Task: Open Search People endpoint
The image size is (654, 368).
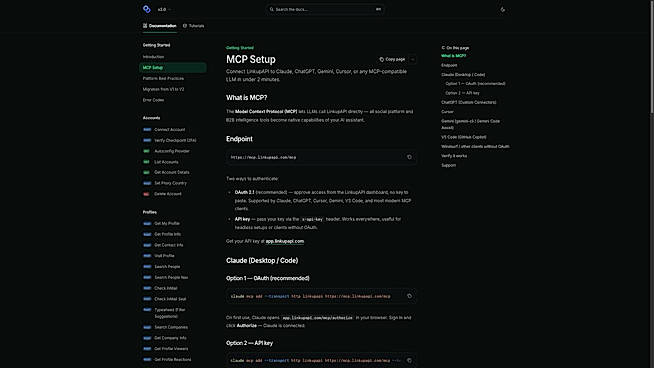Action: click(x=167, y=267)
